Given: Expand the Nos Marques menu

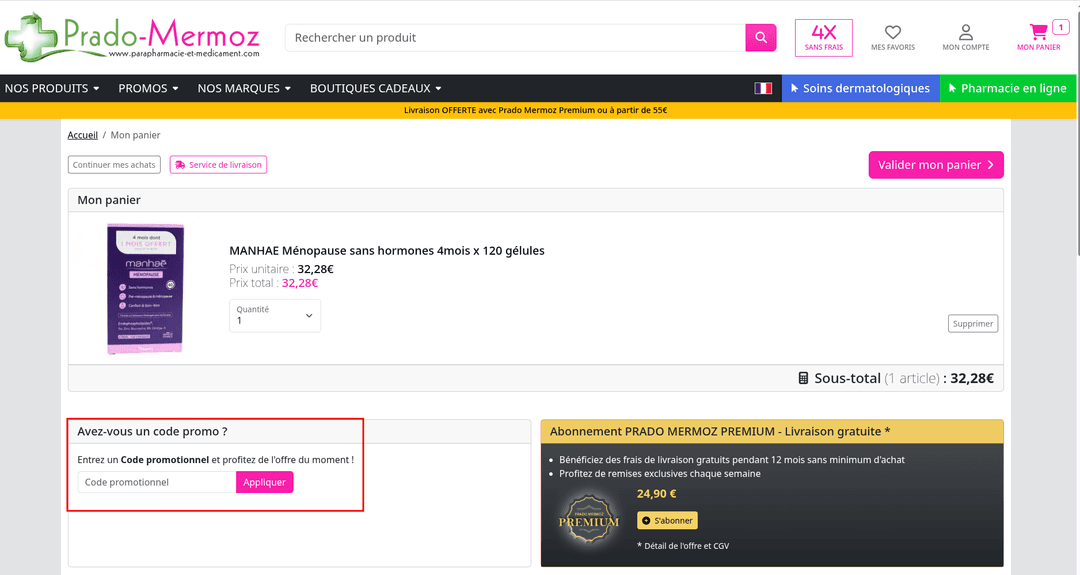Looking at the screenshot, I should [x=244, y=88].
